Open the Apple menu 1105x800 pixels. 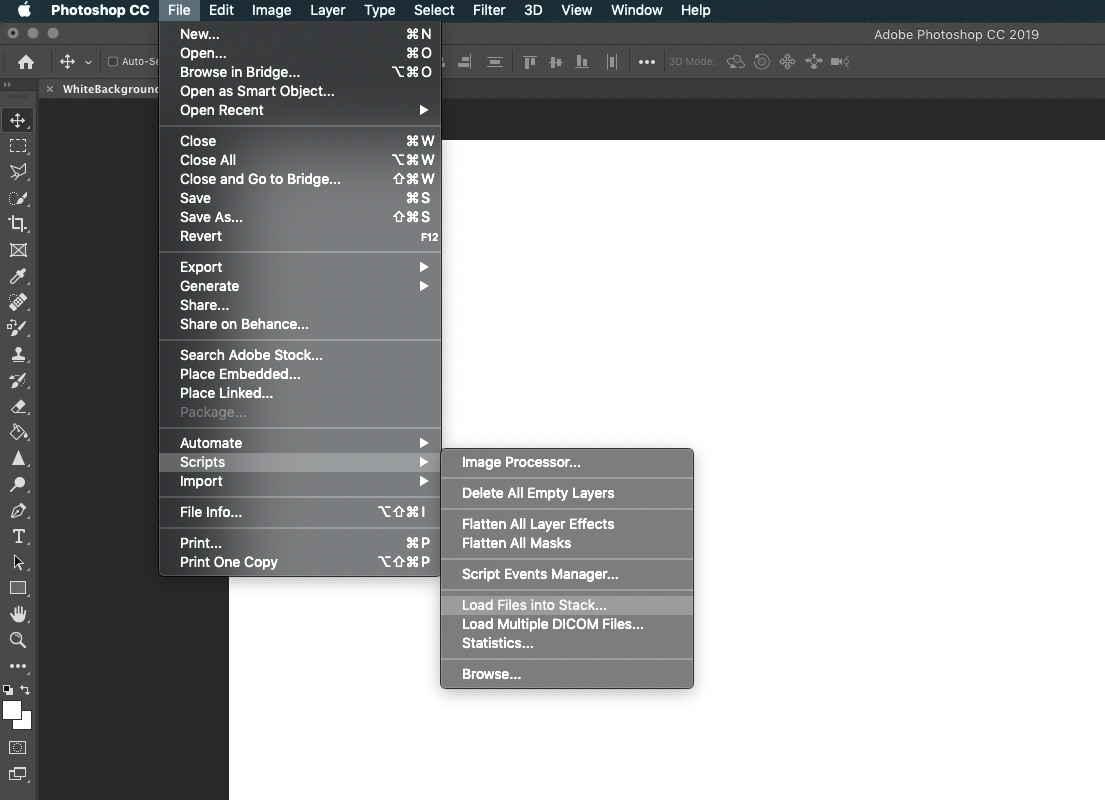pos(24,10)
